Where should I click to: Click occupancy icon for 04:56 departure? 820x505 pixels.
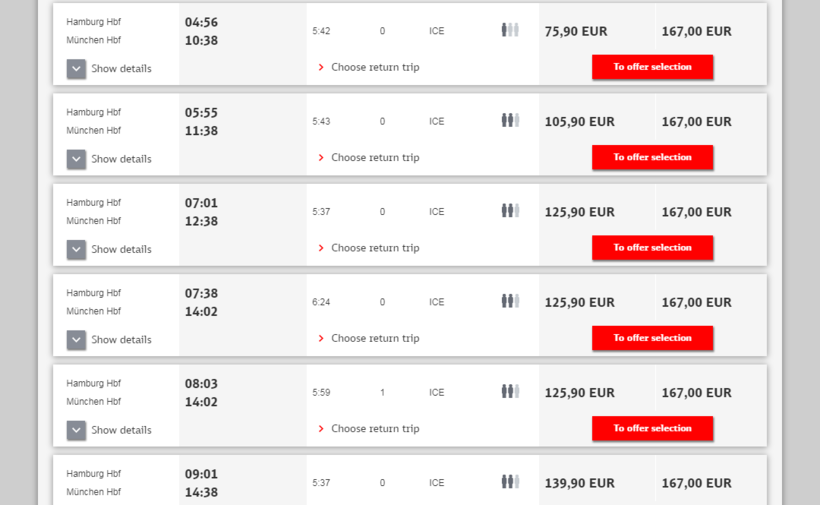tap(510, 30)
